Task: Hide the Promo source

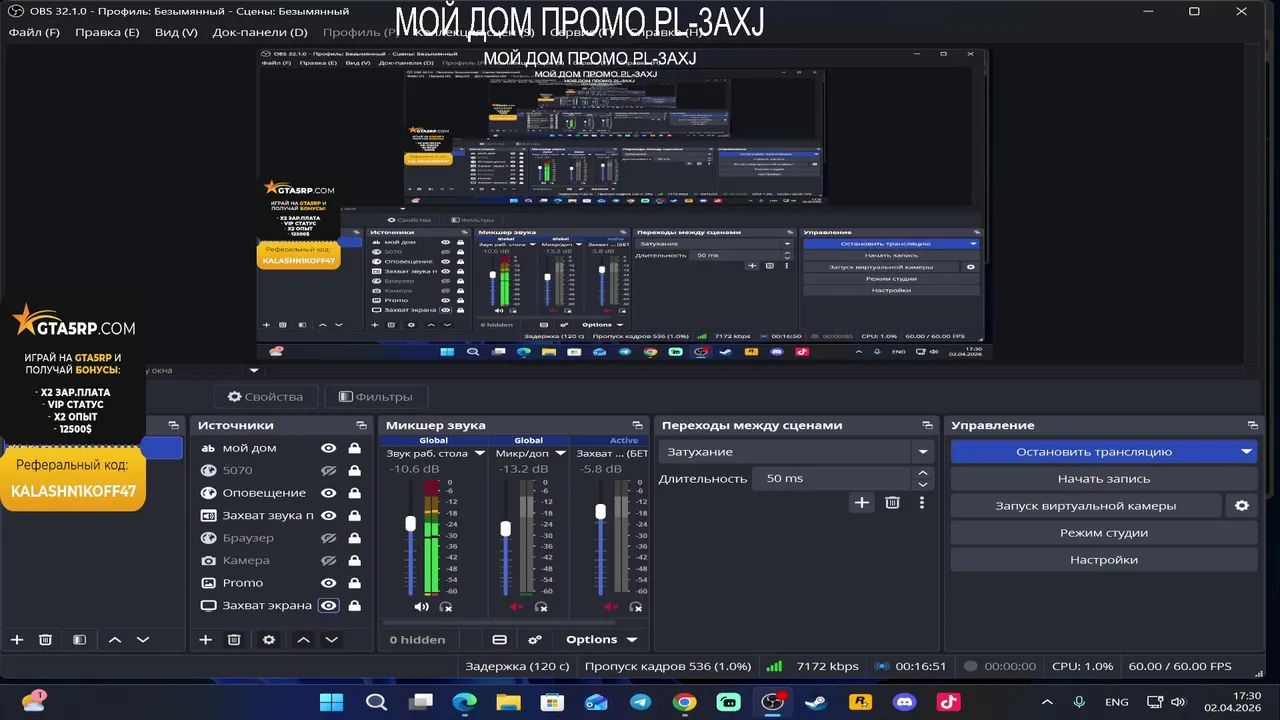Action: (x=328, y=583)
